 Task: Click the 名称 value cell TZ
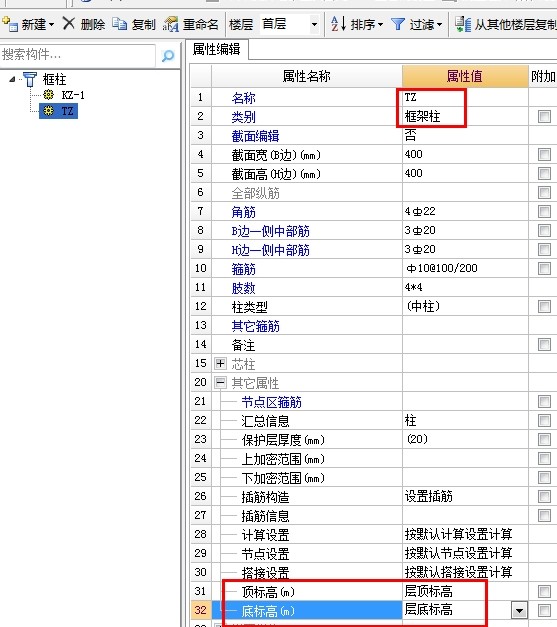tap(465, 97)
